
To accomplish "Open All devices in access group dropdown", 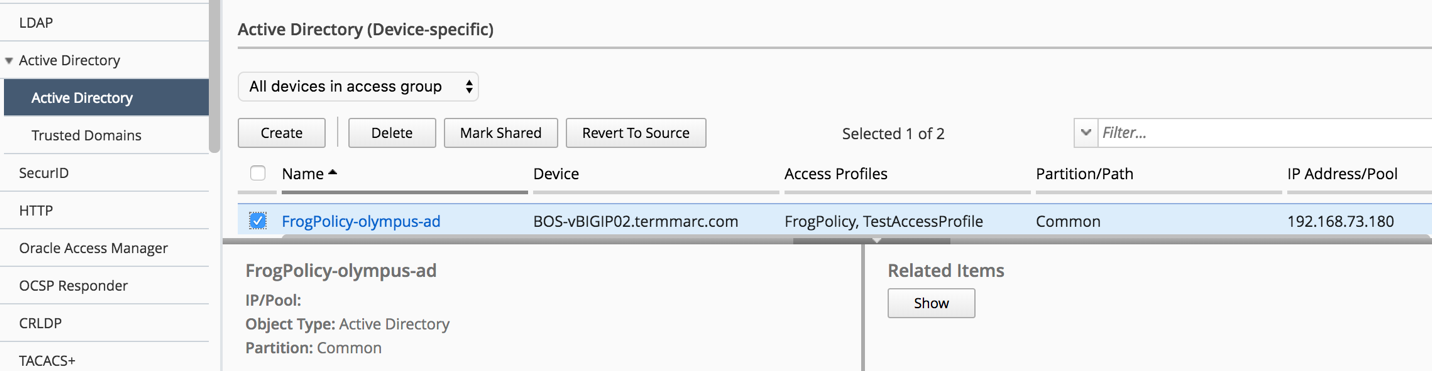I will pyautogui.click(x=358, y=87).
